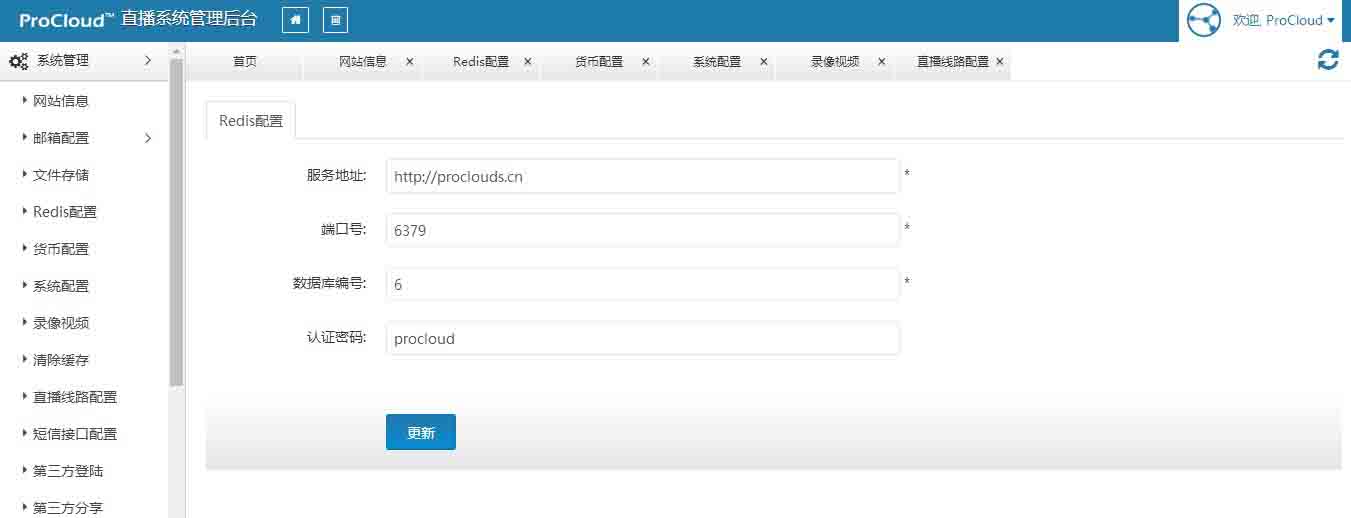Click the 端口号 input field
1351x518 pixels.
(642, 230)
